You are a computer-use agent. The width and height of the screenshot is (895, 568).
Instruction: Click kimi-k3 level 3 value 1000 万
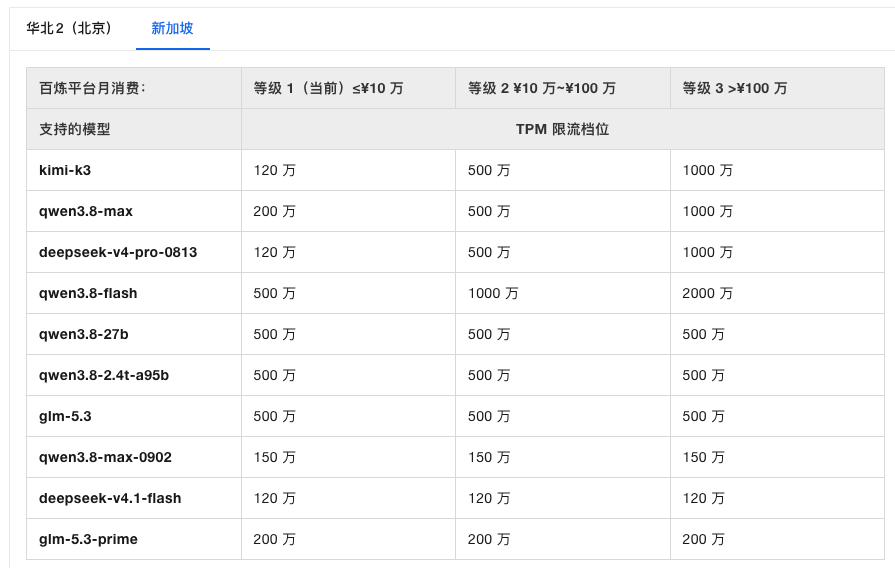click(708, 170)
